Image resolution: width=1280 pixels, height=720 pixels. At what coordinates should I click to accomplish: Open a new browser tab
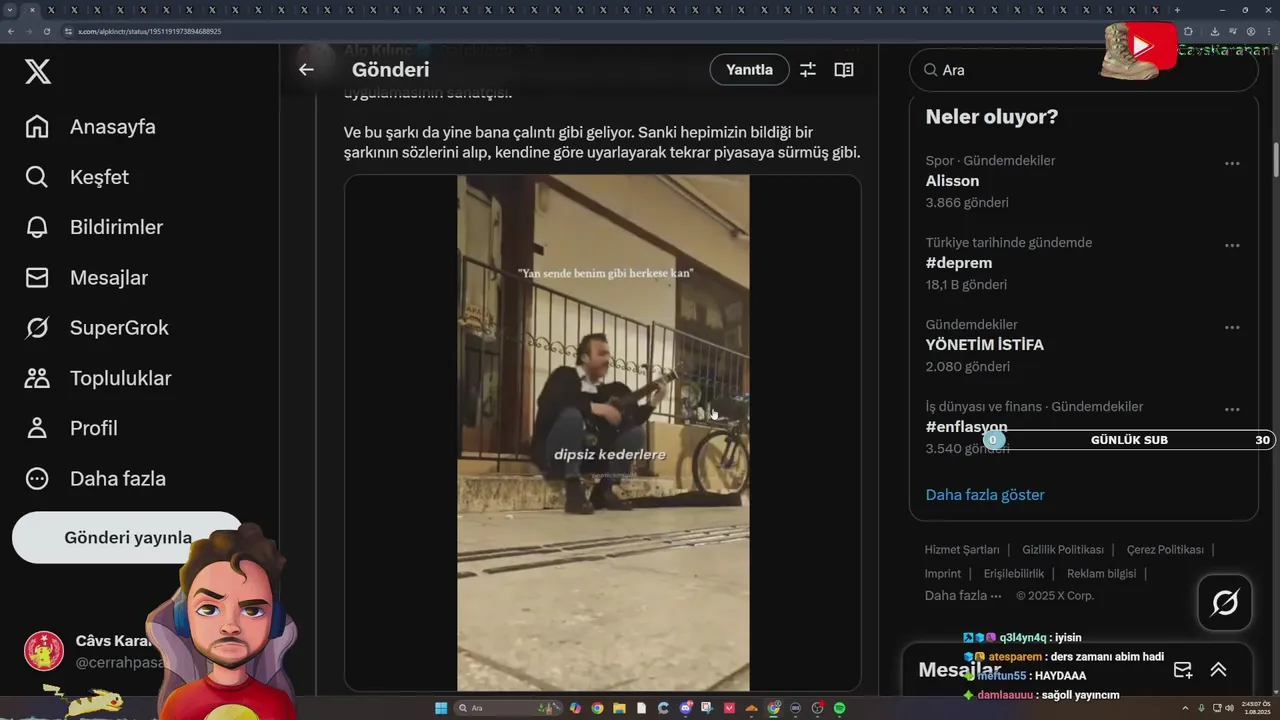point(1177,10)
